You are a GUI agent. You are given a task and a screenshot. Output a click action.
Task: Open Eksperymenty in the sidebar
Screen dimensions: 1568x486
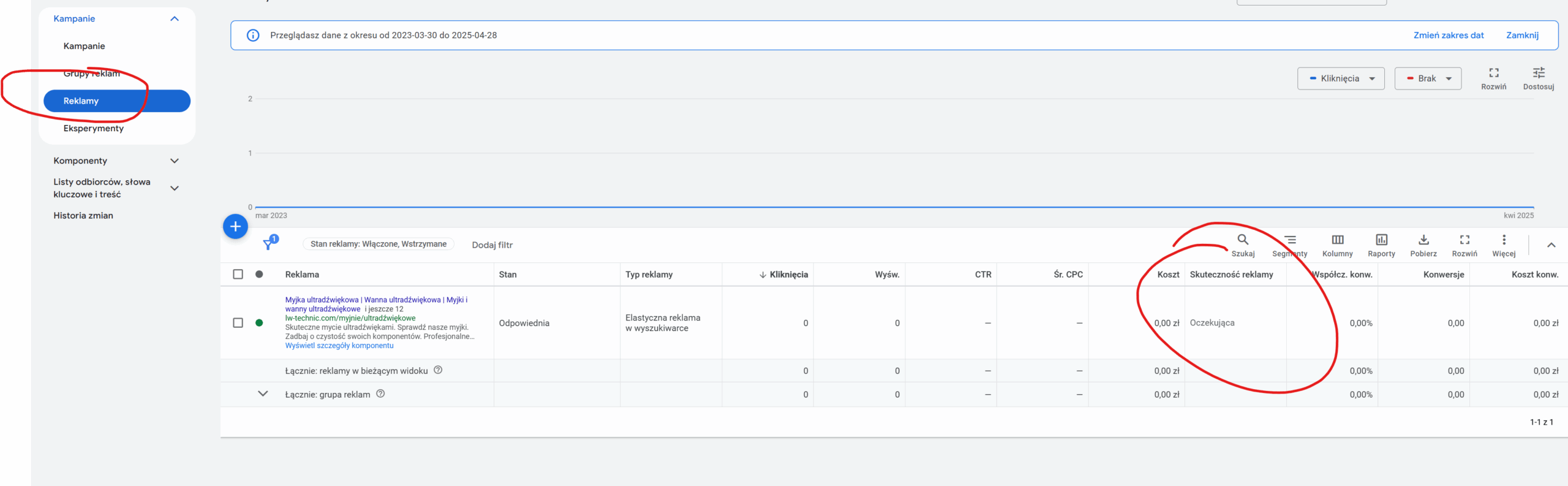[x=93, y=128]
